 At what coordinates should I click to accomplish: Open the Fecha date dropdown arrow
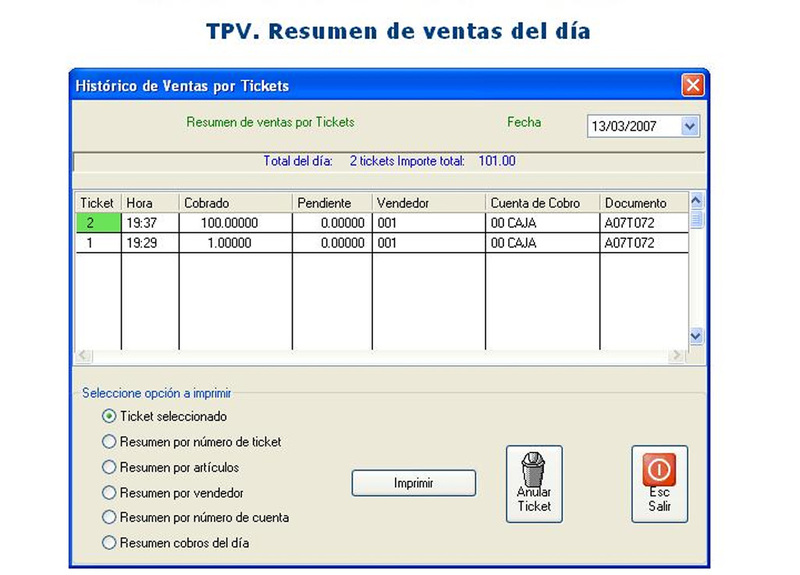[x=690, y=126]
